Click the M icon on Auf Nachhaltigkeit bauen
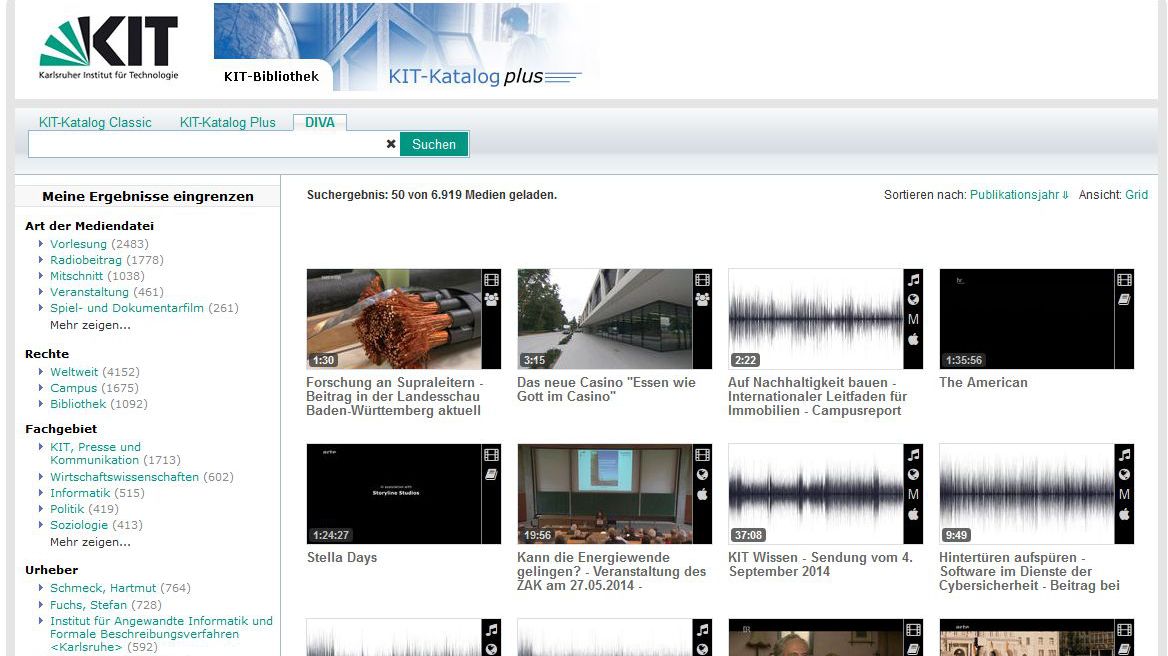Screen dimensions: 1168x656 [913, 319]
